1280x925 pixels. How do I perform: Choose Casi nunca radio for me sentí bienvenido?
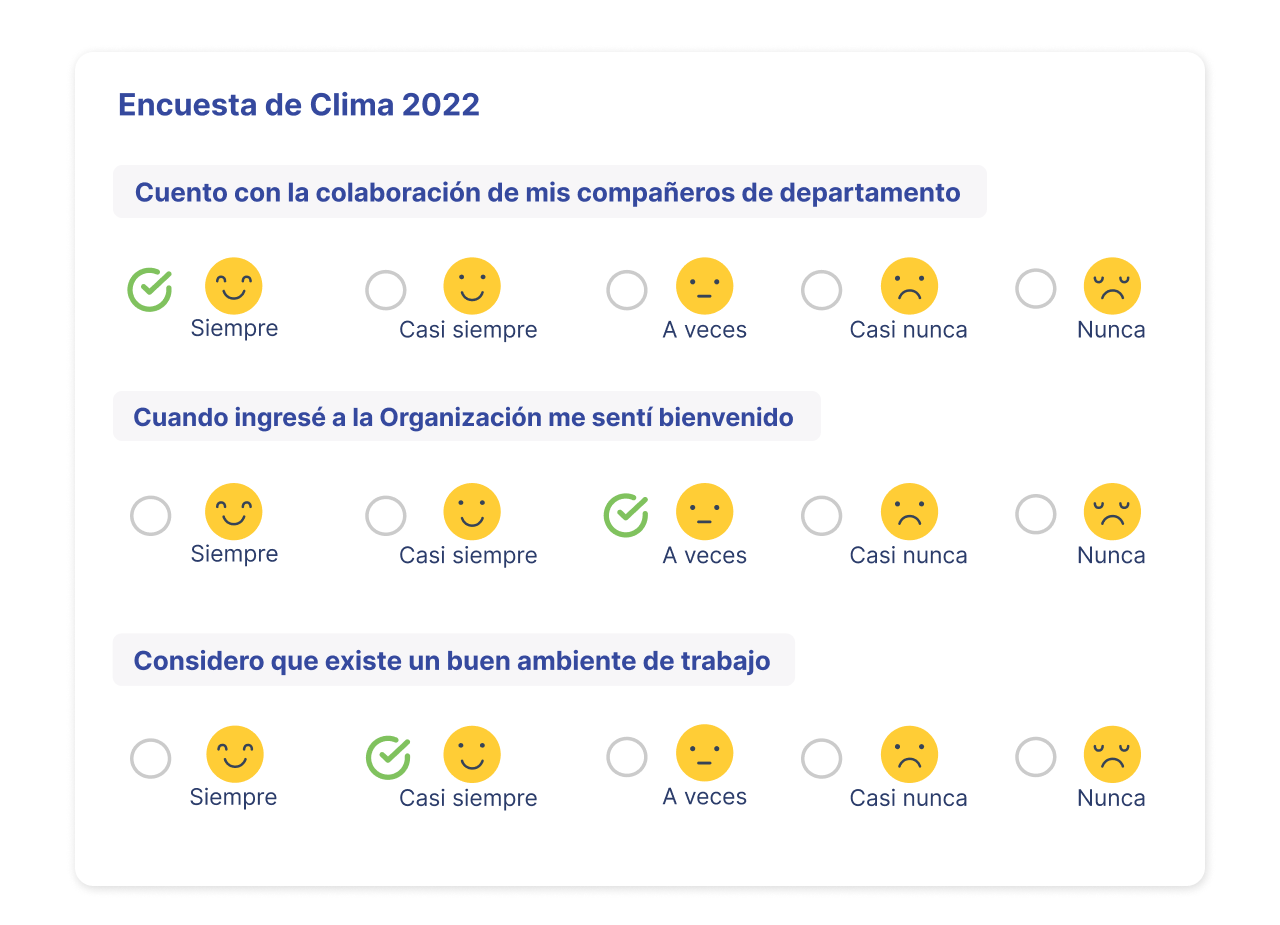[822, 515]
